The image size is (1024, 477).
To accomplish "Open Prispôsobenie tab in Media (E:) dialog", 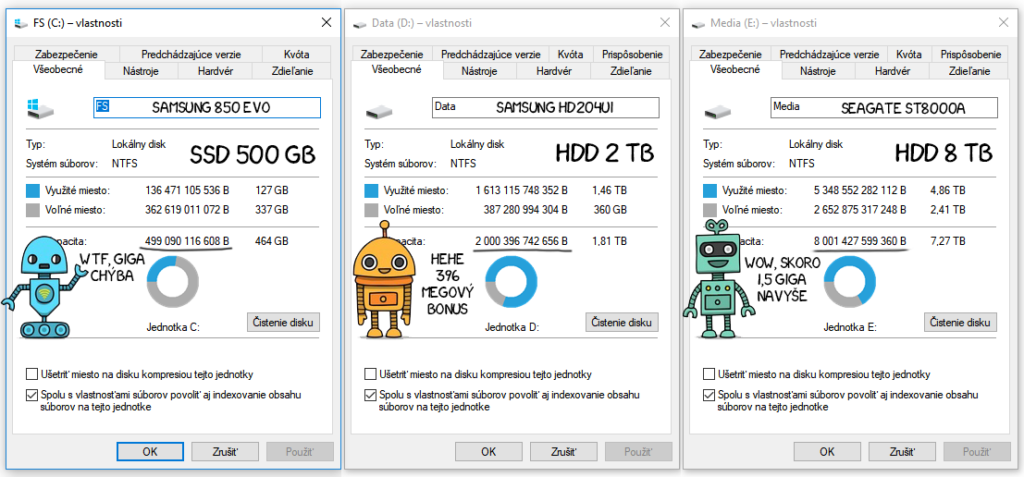I will tap(968, 54).
